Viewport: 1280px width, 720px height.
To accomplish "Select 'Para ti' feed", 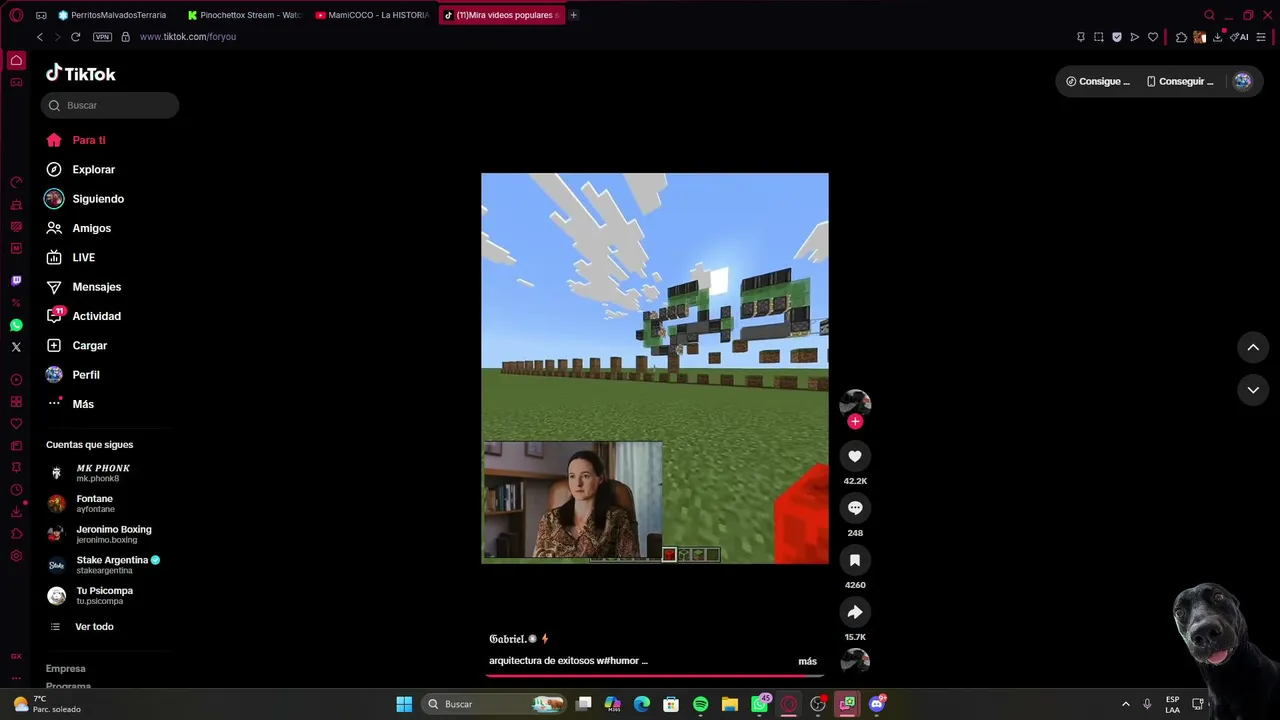I will pyautogui.click(x=89, y=141).
